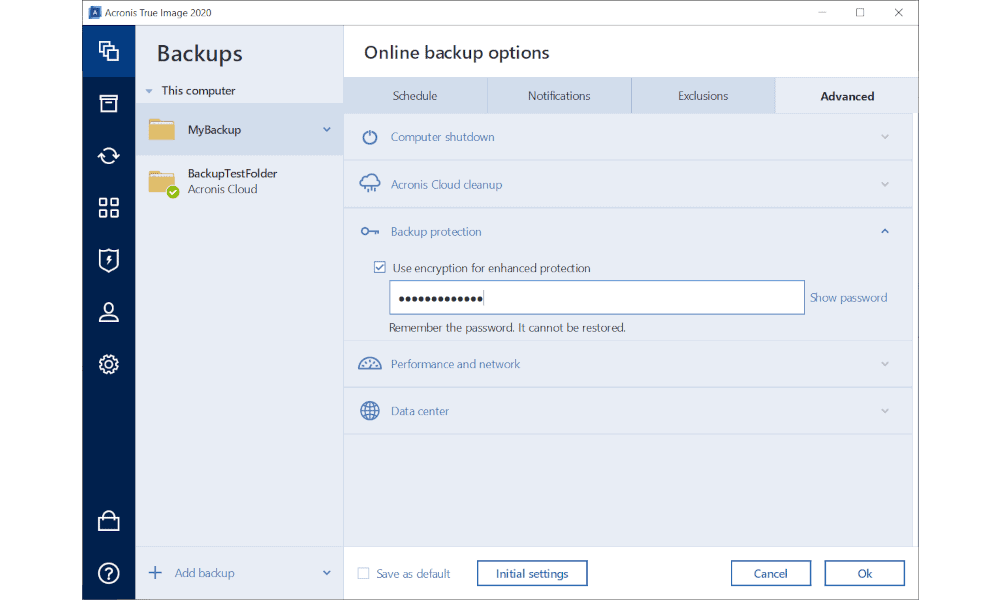The height and width of the screenshot is (600, 1000).
Task: Click the Backup protection label
Action: [436, 231]
